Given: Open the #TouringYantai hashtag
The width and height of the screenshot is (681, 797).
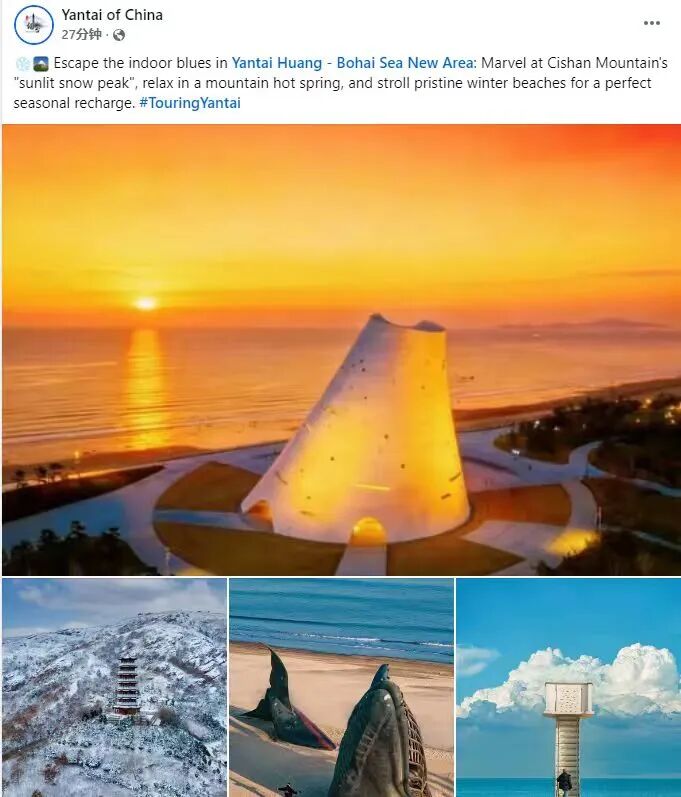Looking at the screenshot, I should click(190, 103).
